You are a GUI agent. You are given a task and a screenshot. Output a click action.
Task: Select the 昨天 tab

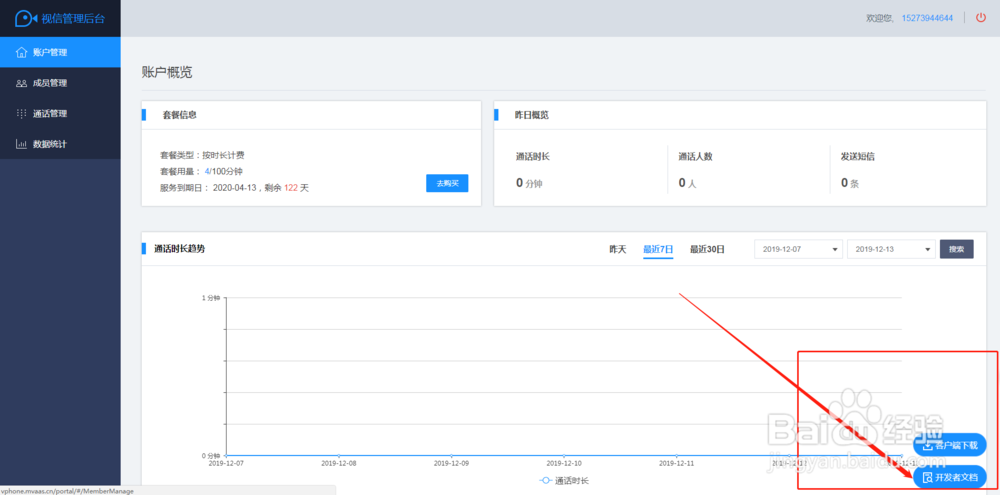click(617, 249)
